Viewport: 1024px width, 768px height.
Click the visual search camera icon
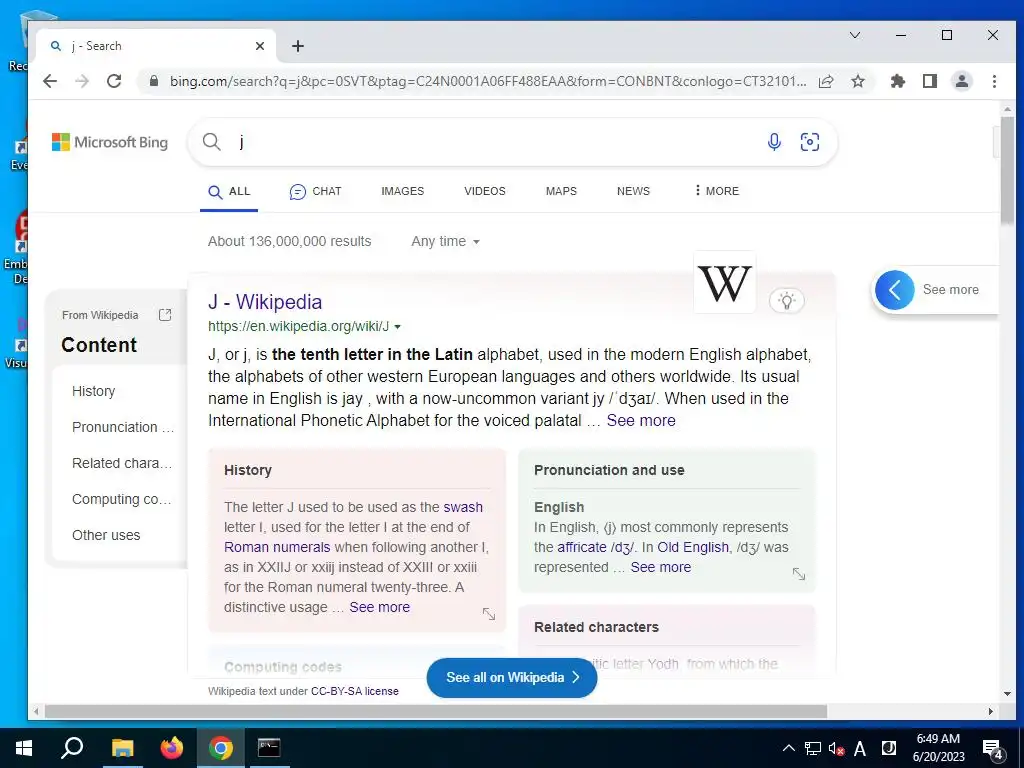(x=810, y=142)
